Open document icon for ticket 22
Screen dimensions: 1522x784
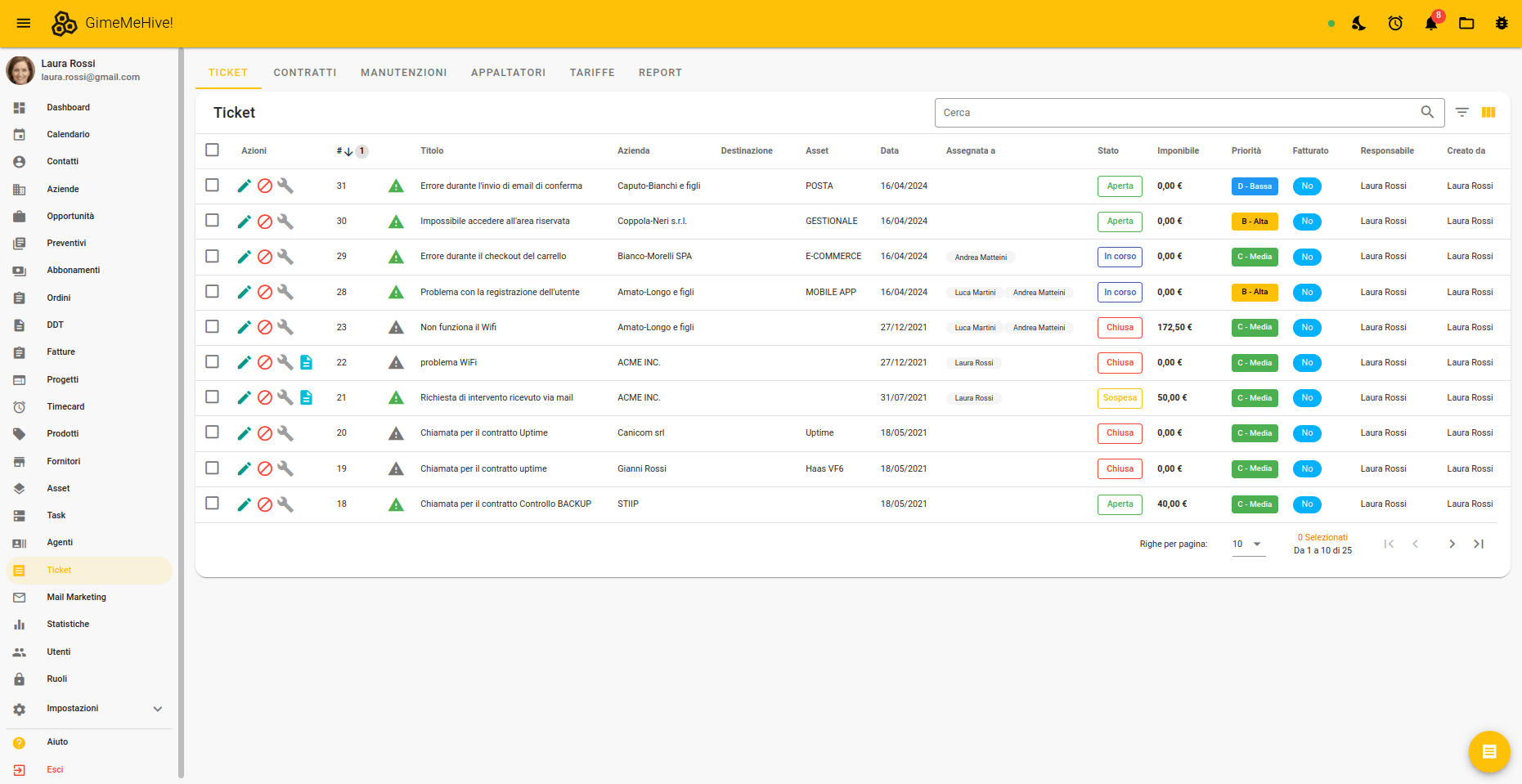tap(306, 362)
